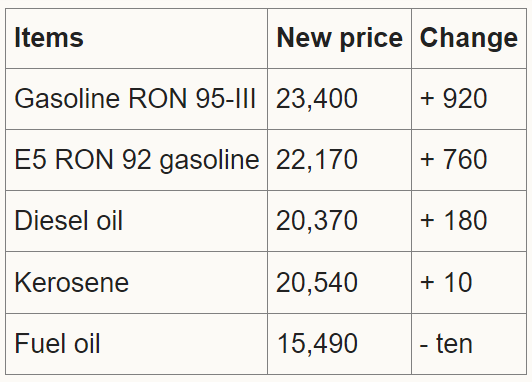The image size is (532, 382).
Task: Click the Change column header
Action: click(469, 38)
